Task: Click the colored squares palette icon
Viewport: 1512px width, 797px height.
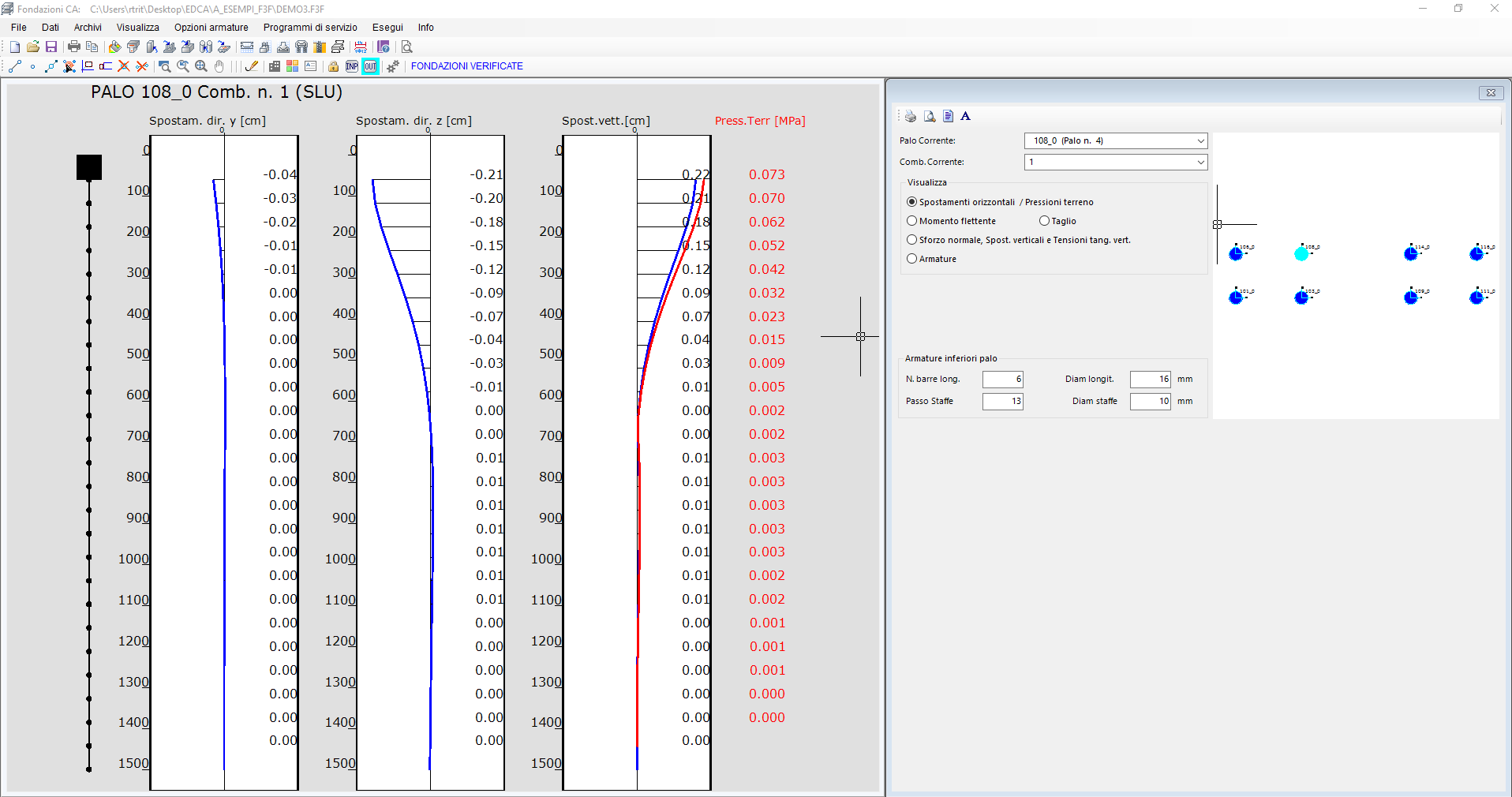Action: [293, 66]
